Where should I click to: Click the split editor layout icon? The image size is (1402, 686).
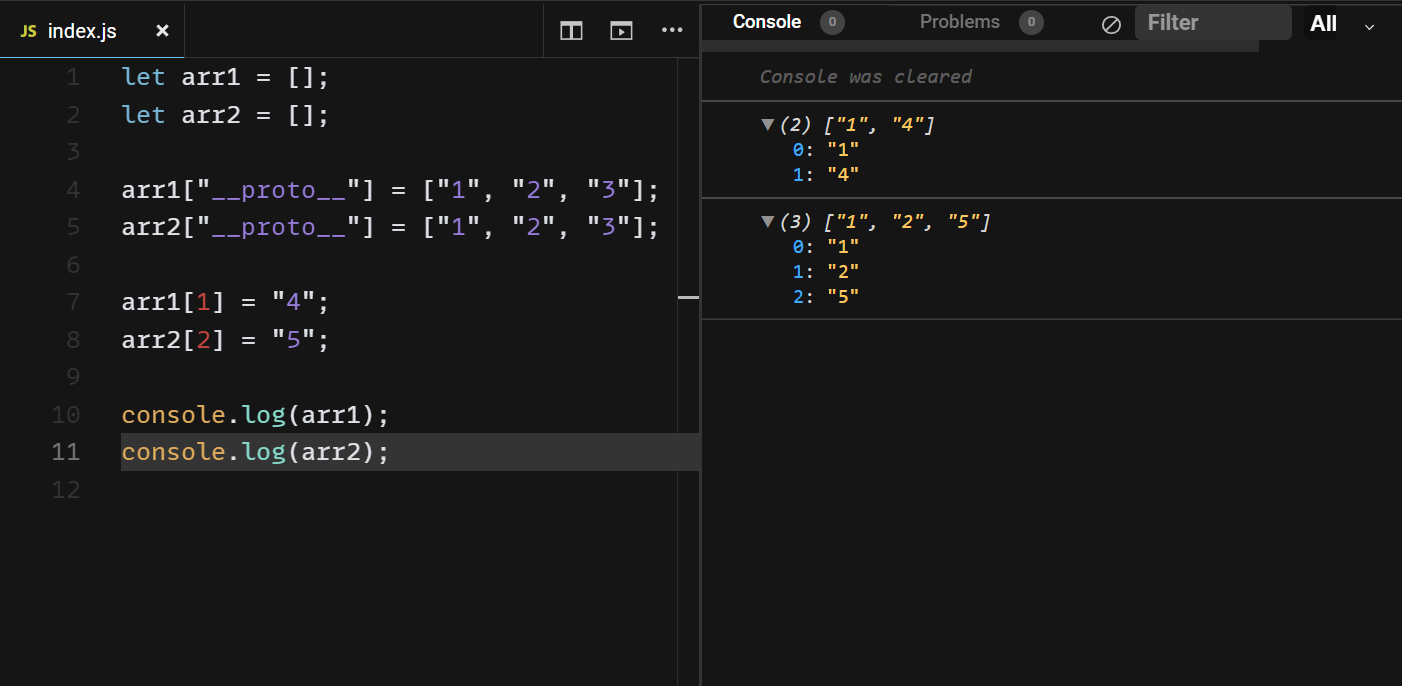[571, 31]
